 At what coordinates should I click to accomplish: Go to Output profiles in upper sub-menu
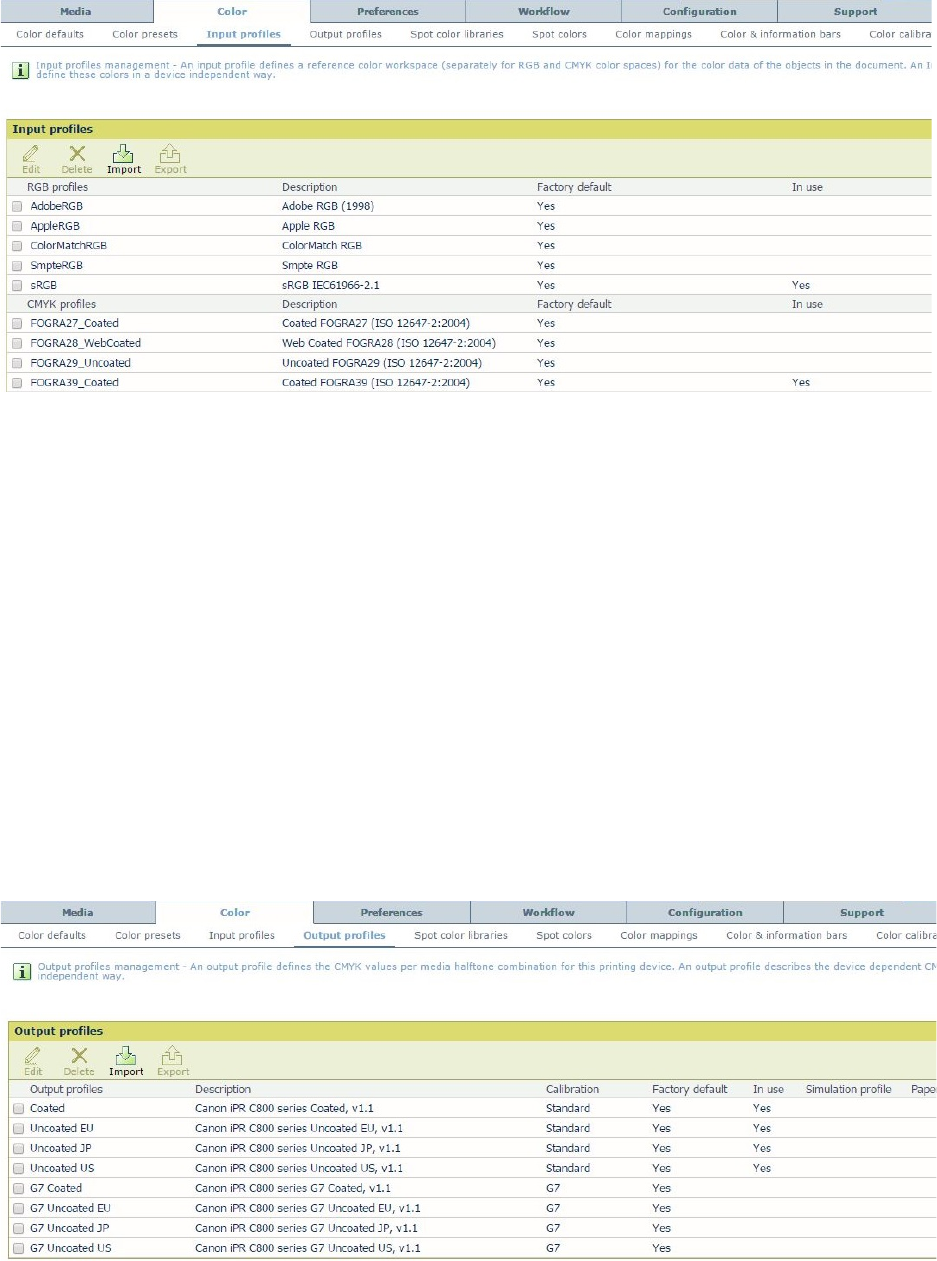[346, 34]
